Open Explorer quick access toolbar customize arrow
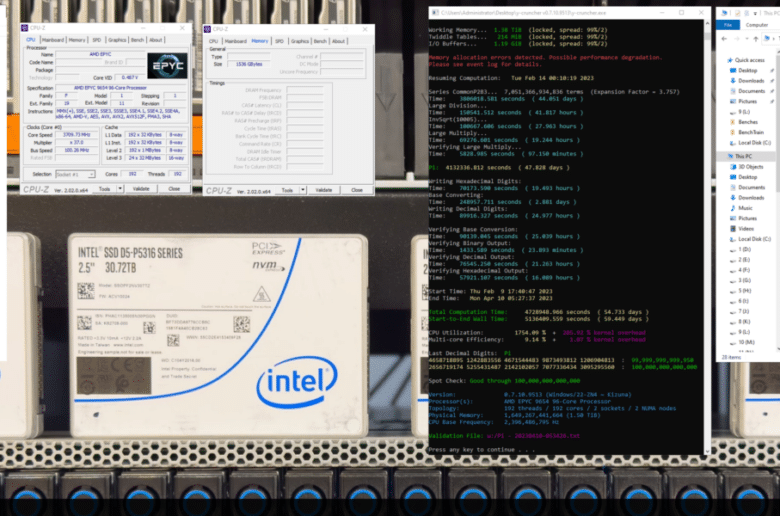The image size is (780, 516). tap(755, 13)
